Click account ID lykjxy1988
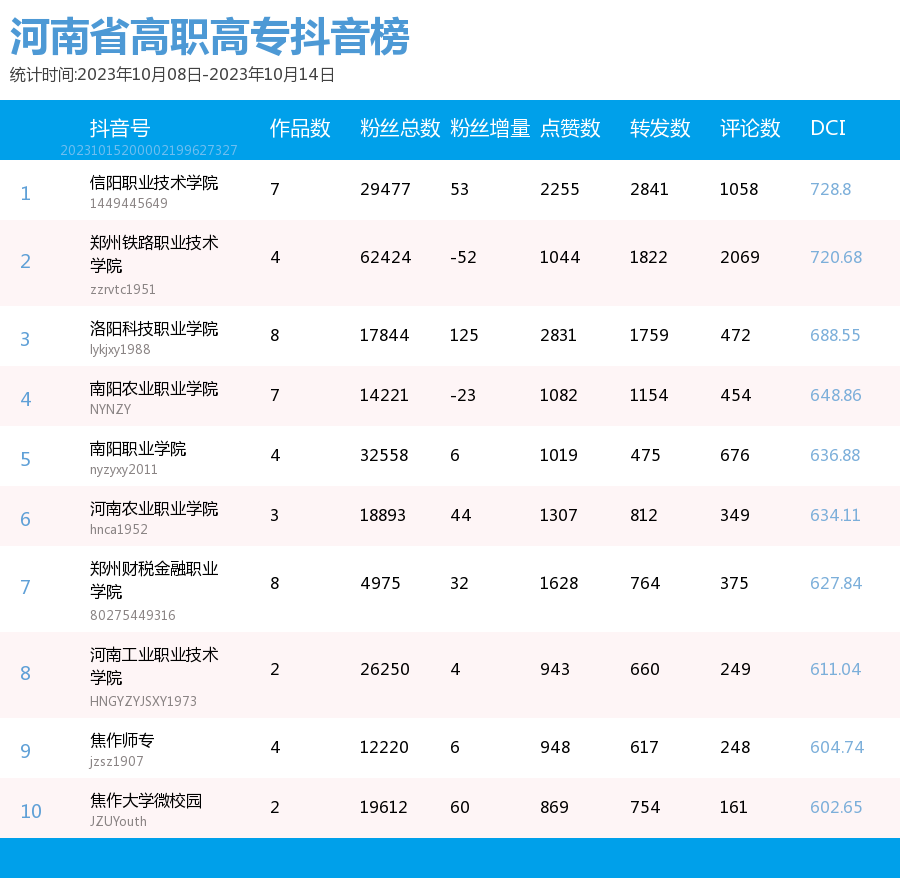The height and width of the screenshot is (878, 900). [x=120, y=349]
